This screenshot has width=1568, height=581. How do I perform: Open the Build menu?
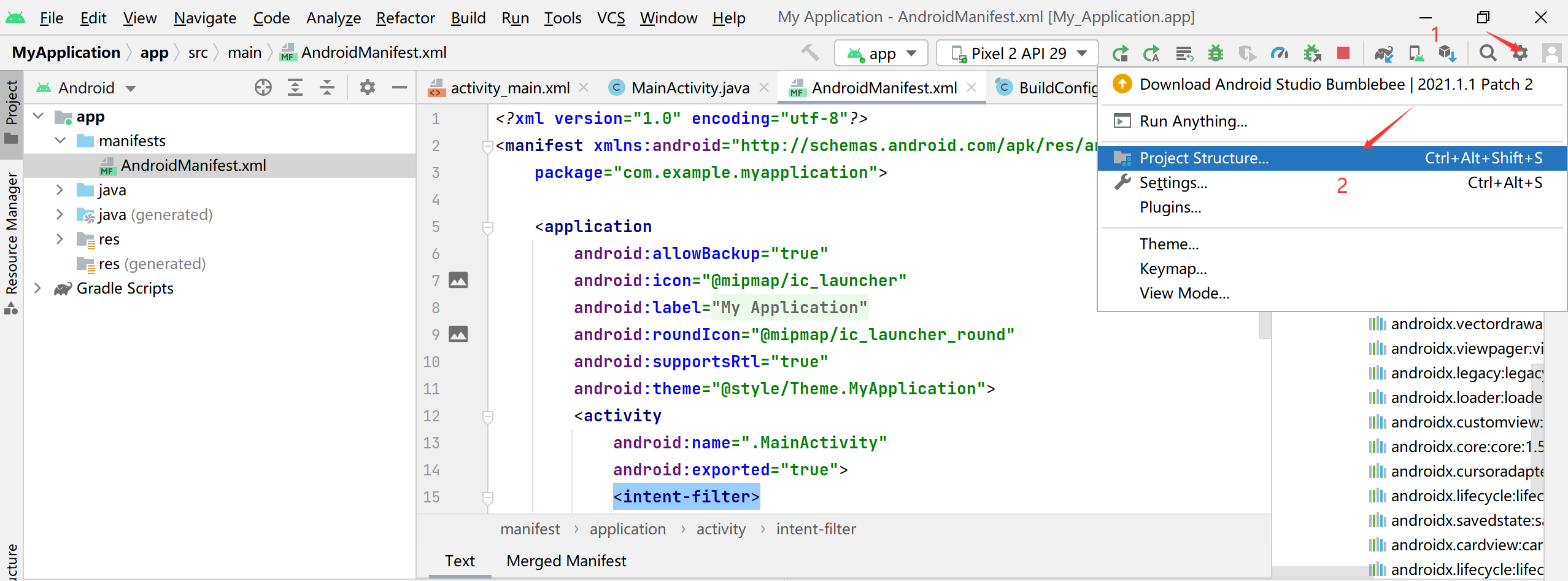[468, 18]
